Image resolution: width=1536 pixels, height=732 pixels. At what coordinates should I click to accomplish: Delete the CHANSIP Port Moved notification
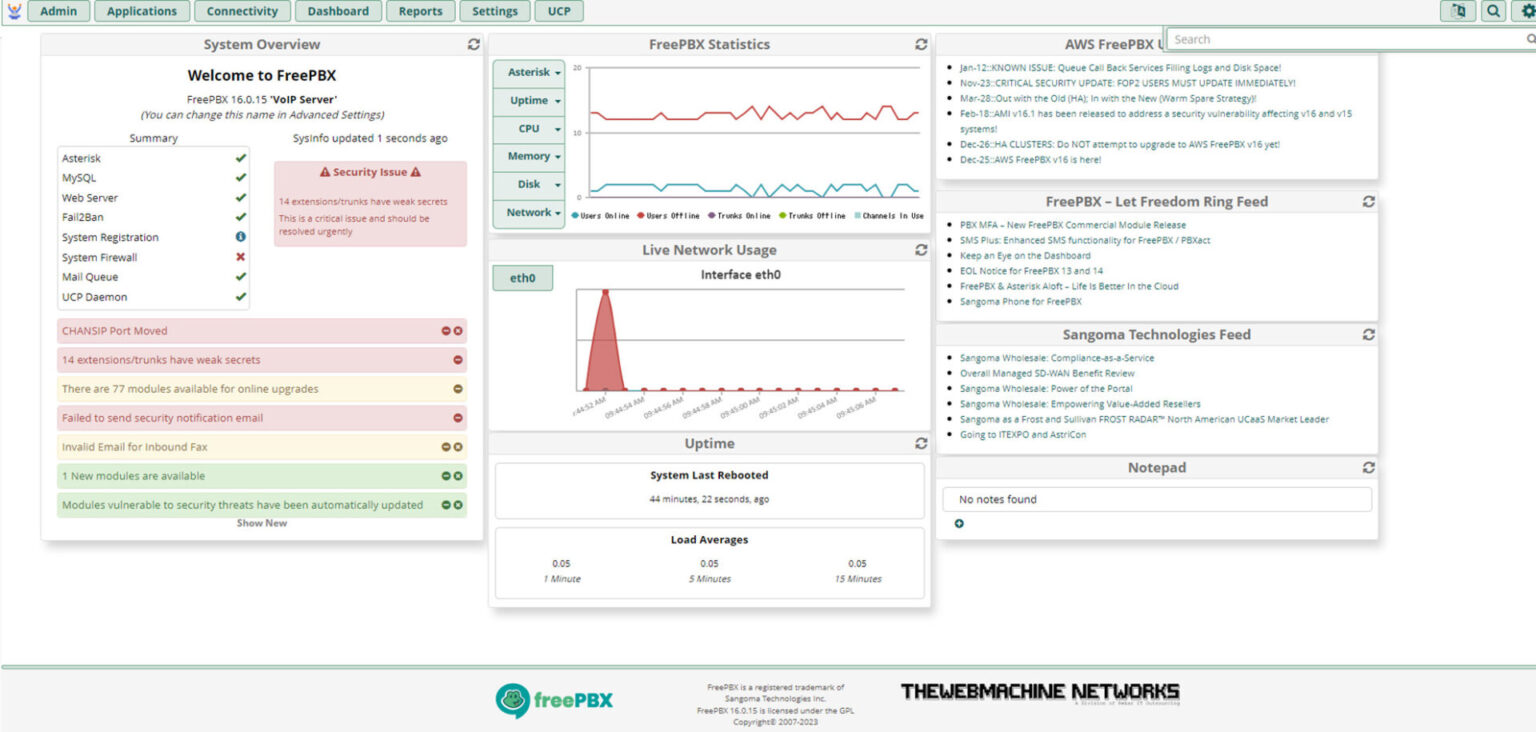458,331
